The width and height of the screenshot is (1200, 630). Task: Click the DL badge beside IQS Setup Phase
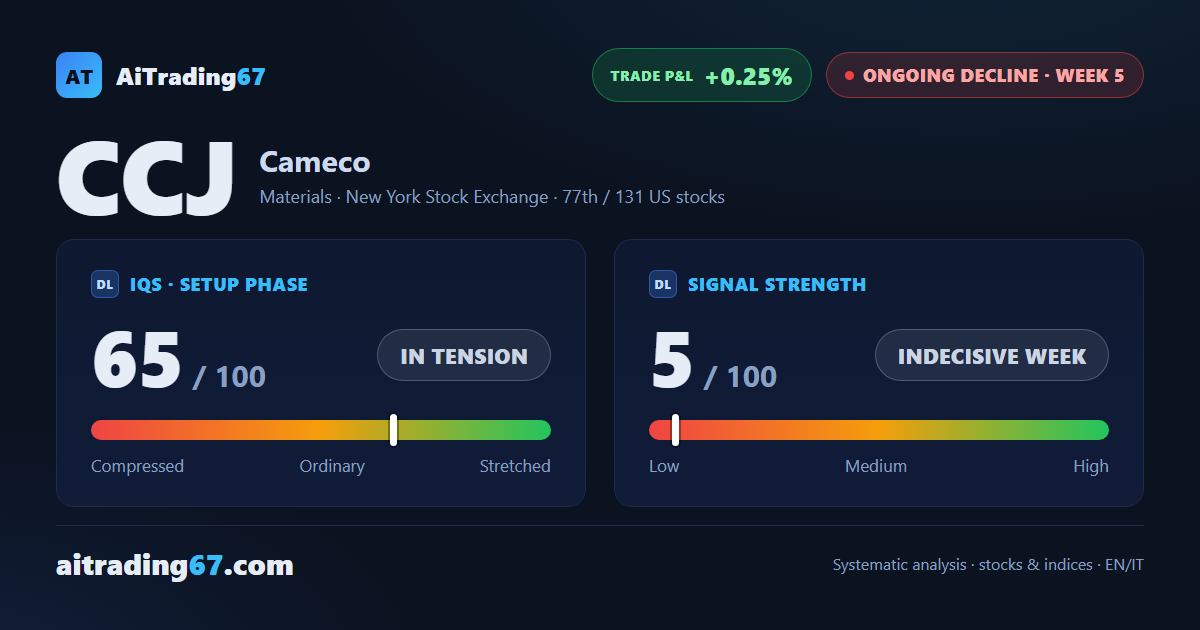coord(105,284)
